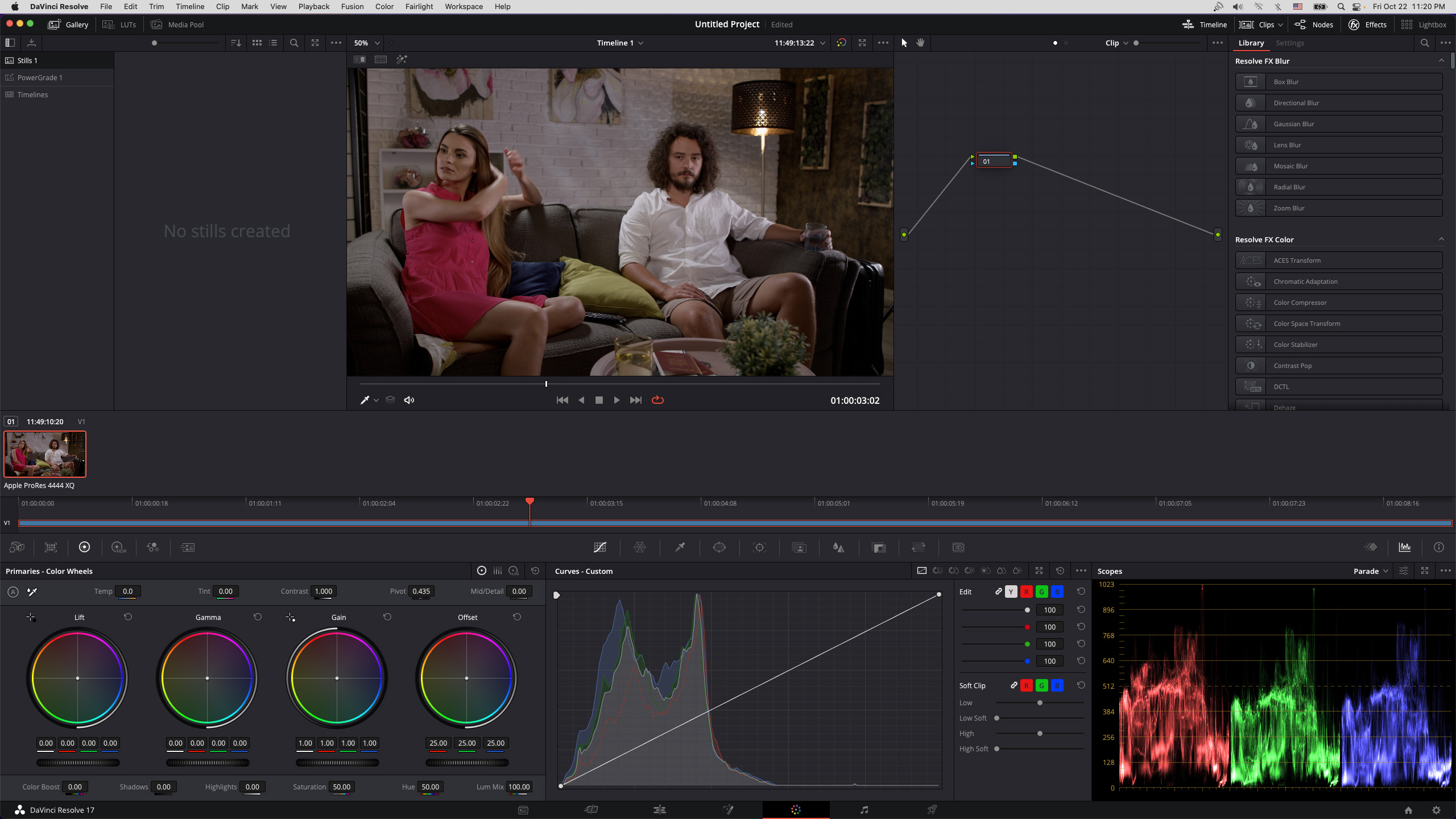Open the Timeline 1 dropdown

pyautogui.click(x=620, y=43)
